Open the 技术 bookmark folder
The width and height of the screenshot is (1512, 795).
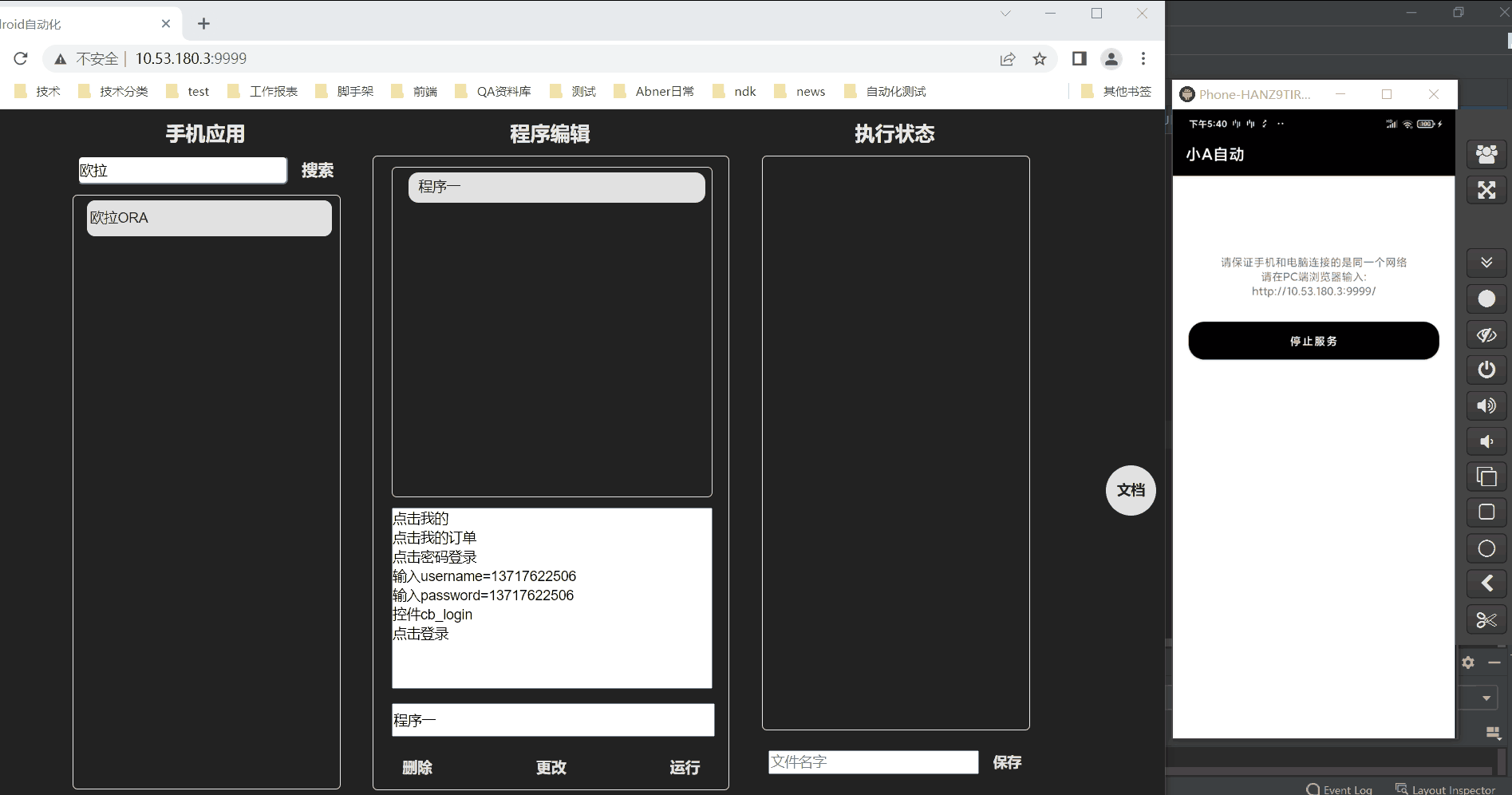coord(38,92)
